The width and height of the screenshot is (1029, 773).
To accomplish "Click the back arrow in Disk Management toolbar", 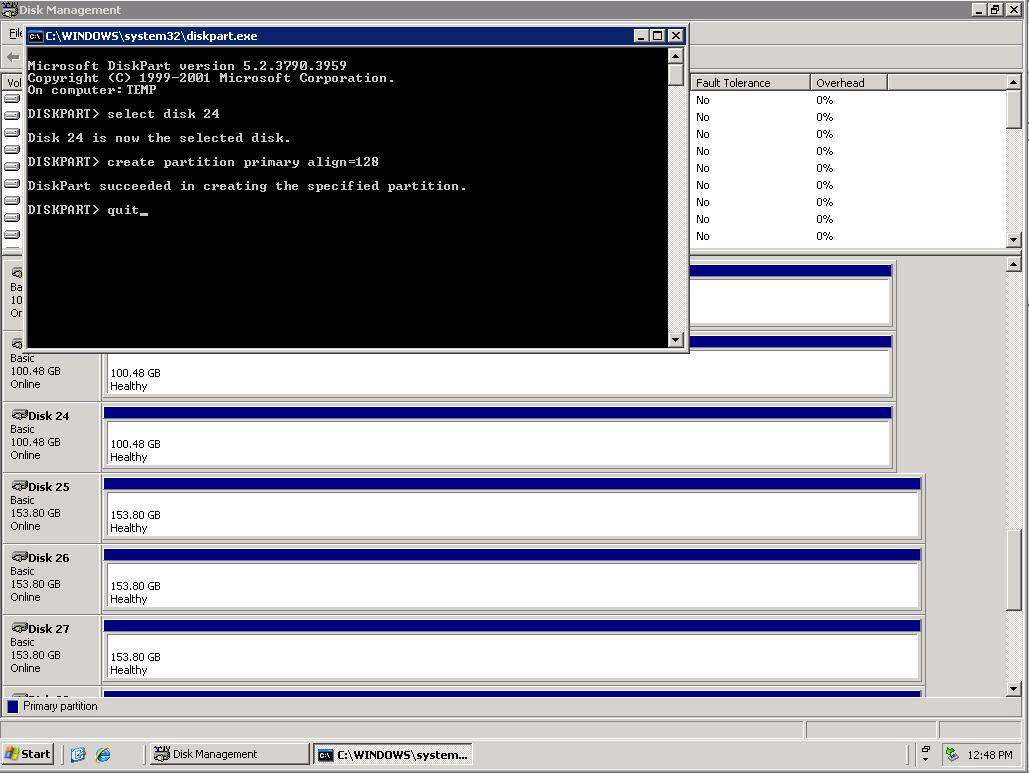I will tap(12, 57).
